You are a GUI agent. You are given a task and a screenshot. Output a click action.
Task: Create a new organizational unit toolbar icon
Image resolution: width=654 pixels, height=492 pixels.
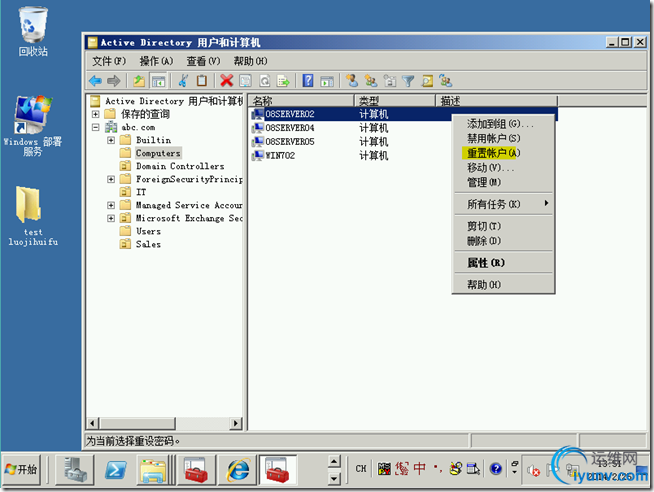coord(390,80)
